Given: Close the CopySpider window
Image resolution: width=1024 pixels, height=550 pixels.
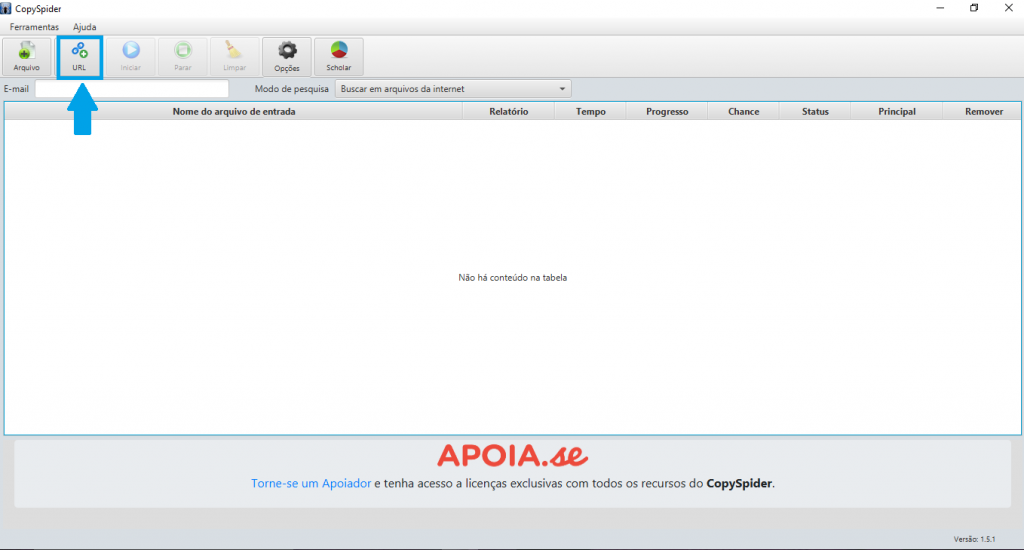Looking at the screenshot, I should [x=1008, y=8].
